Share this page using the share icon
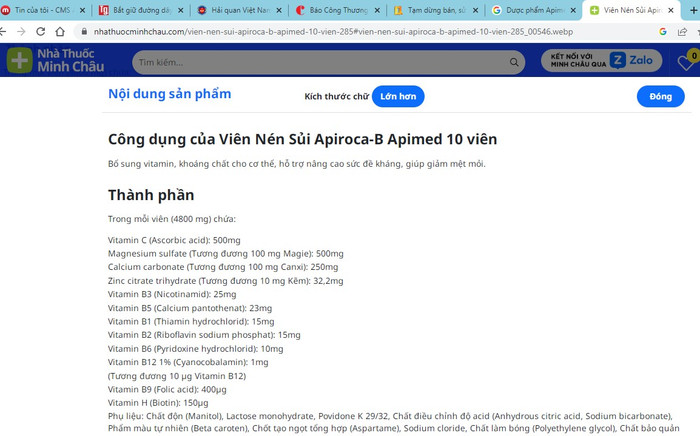The width and height of the screenshot is (700, 436). (x=682, y=32)
